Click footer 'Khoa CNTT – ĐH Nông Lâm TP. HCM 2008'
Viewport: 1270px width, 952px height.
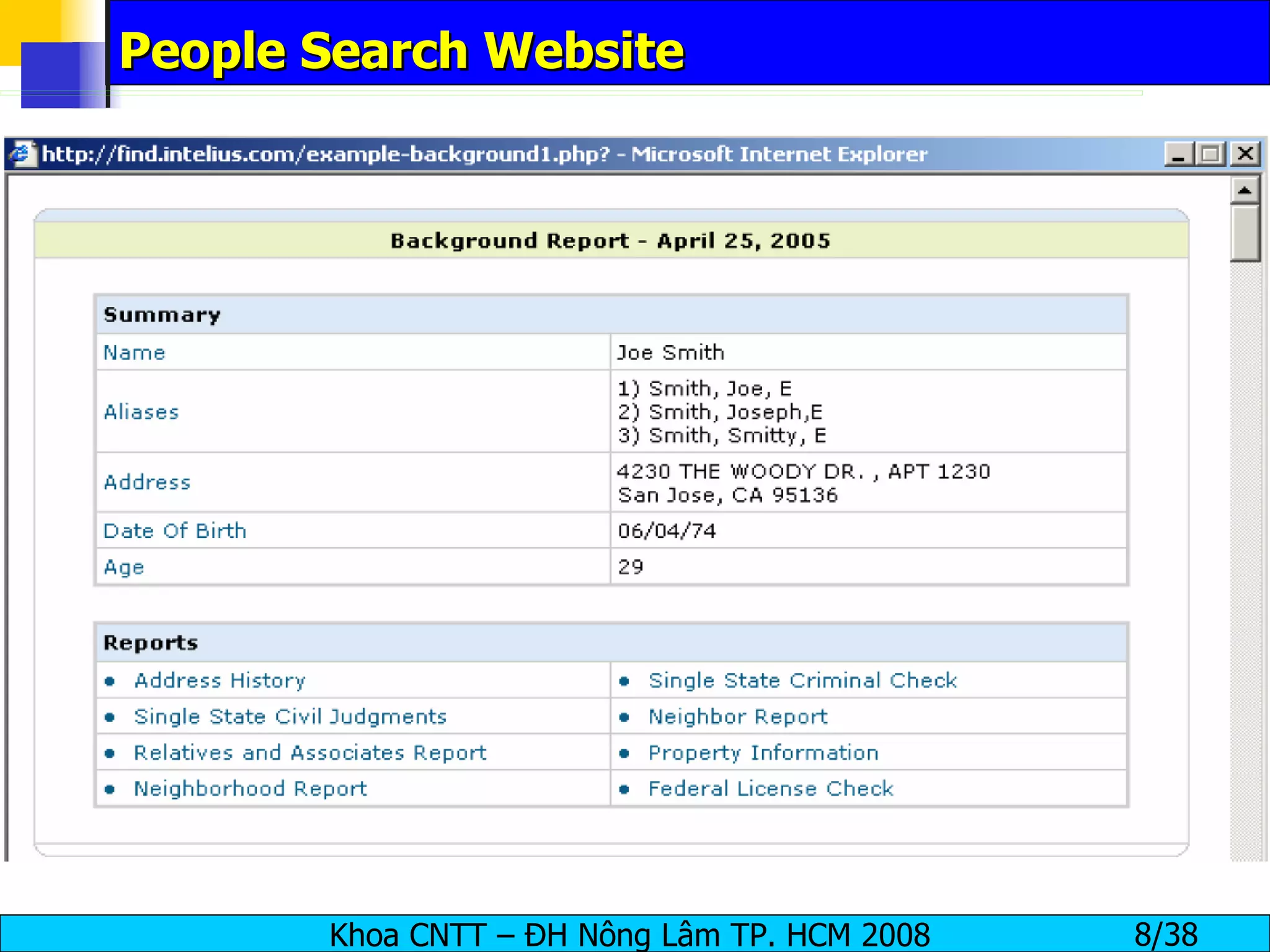click(629, 935)
